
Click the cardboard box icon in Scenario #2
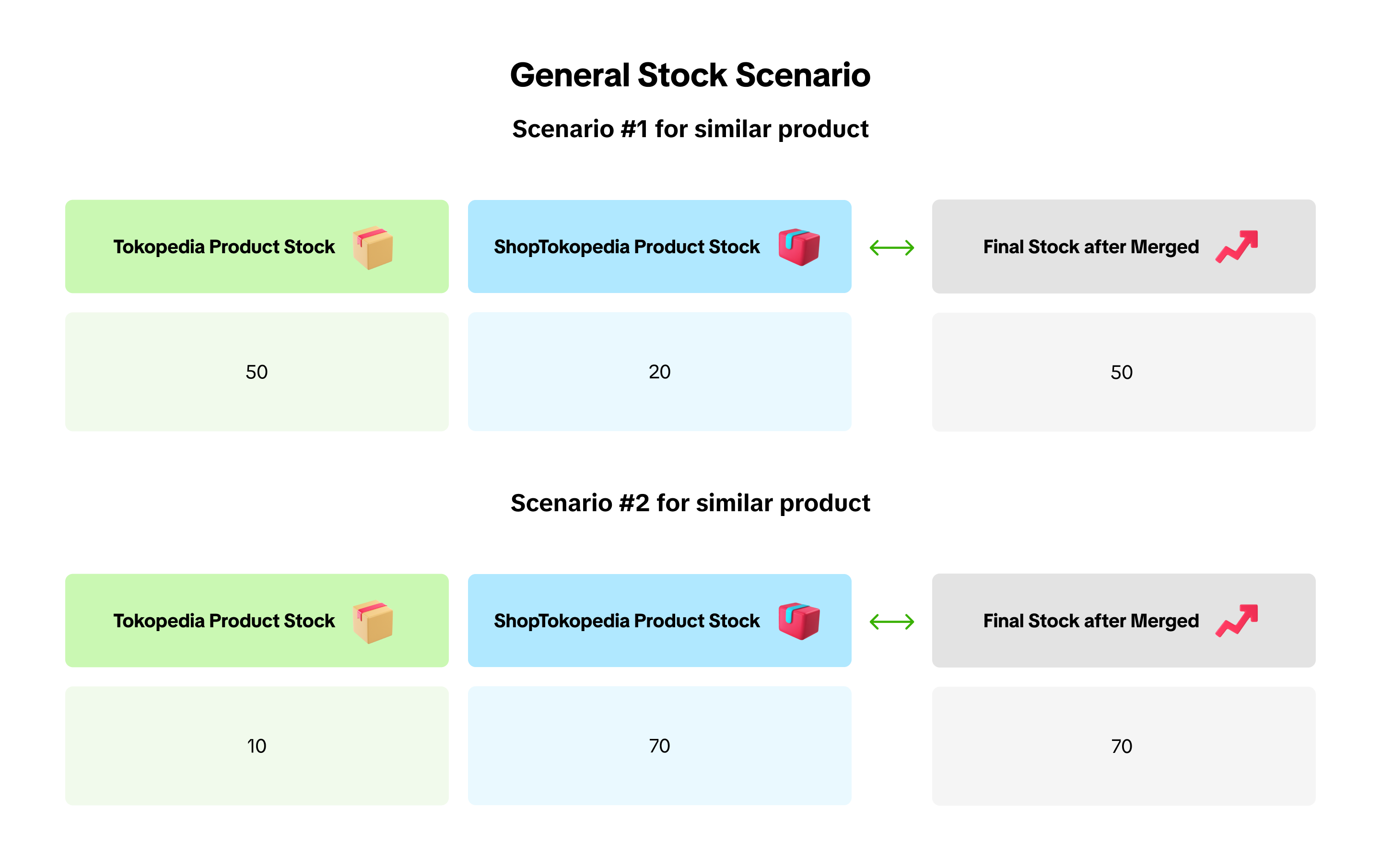(x=373, y=622)
